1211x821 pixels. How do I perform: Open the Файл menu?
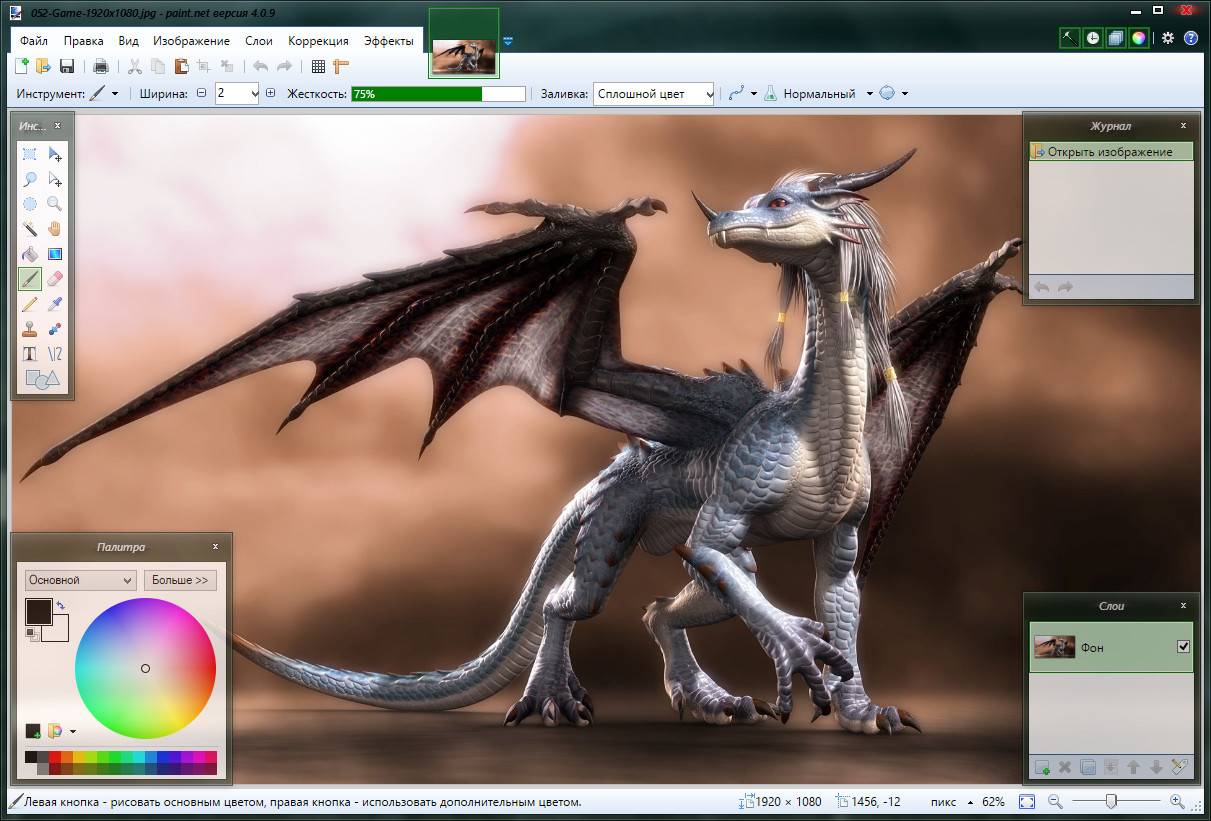(33, 41)
